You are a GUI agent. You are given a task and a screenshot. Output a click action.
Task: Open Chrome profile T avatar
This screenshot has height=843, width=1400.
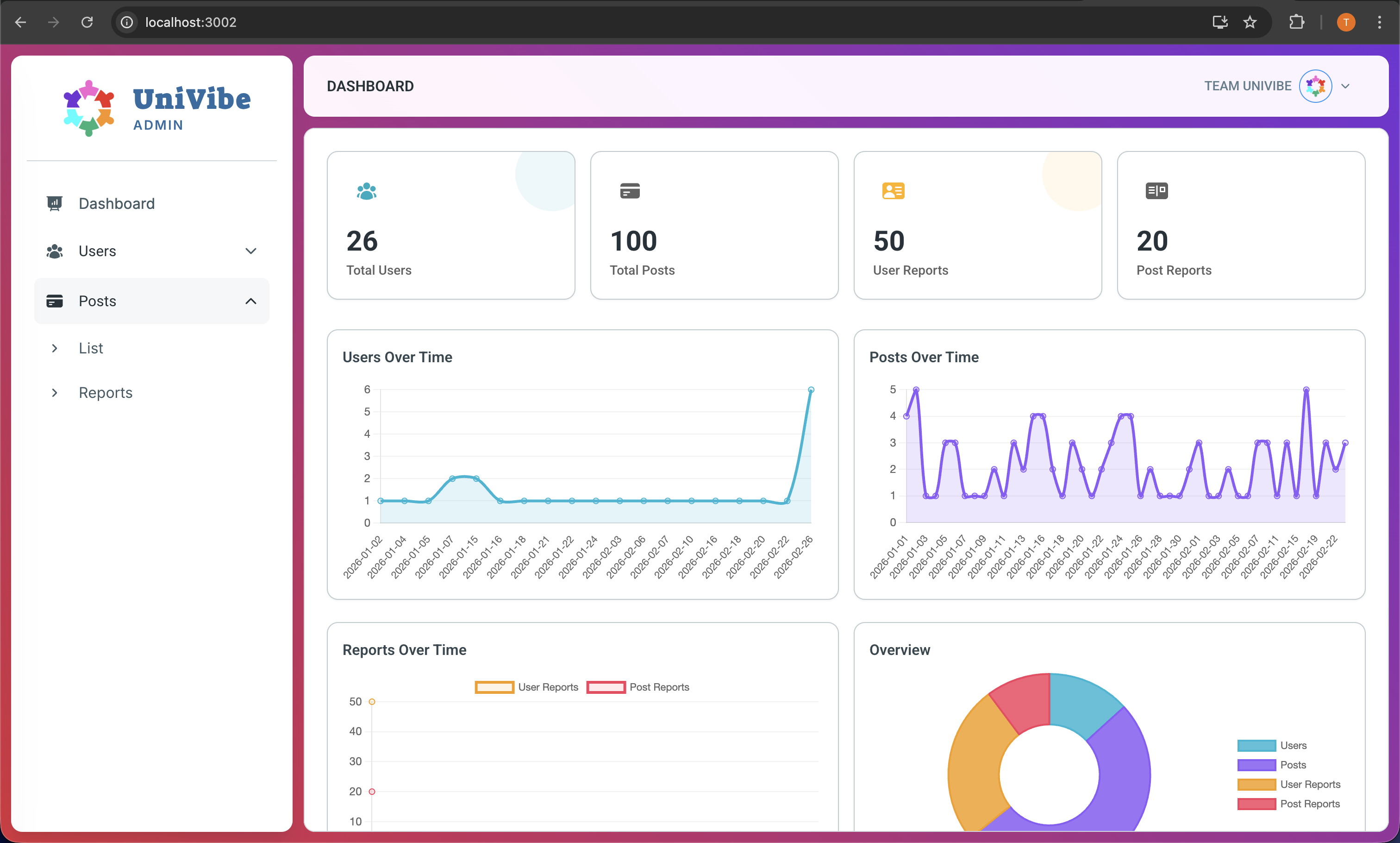(x=1346, y=22)
